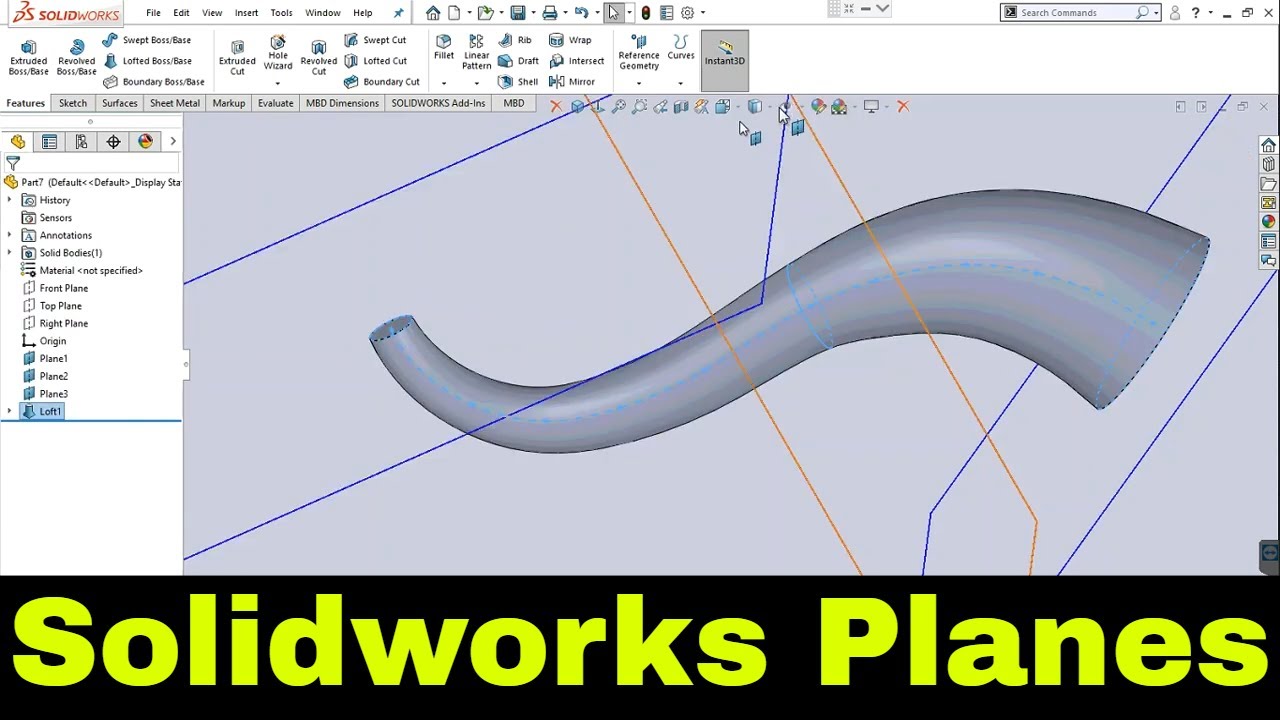Image resolution: width=1280 pixels, height=720 pixels.
Task: Click the Save disk icon
Action: pos(517,13)
